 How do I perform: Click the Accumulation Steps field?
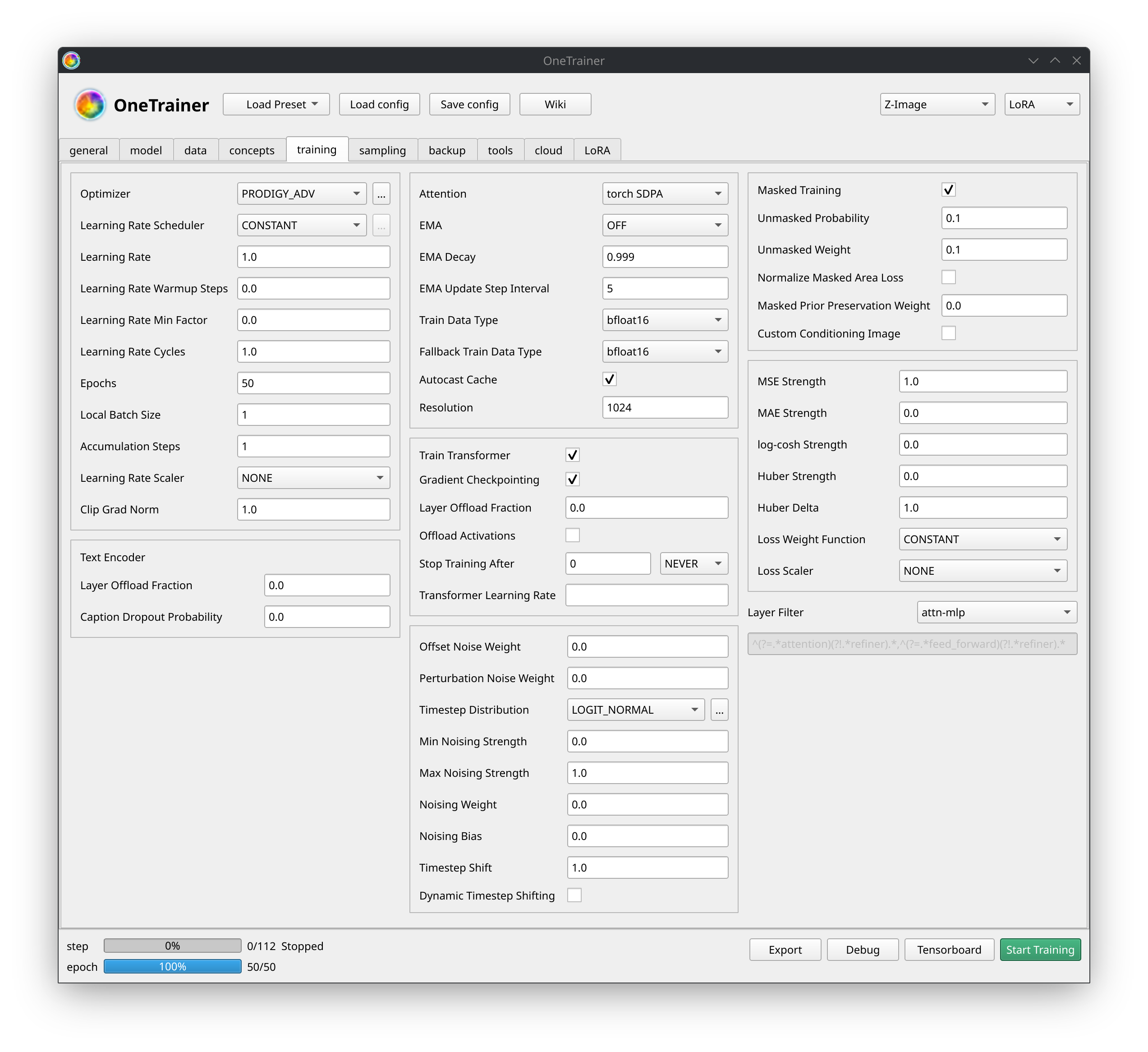pos(314,446)
